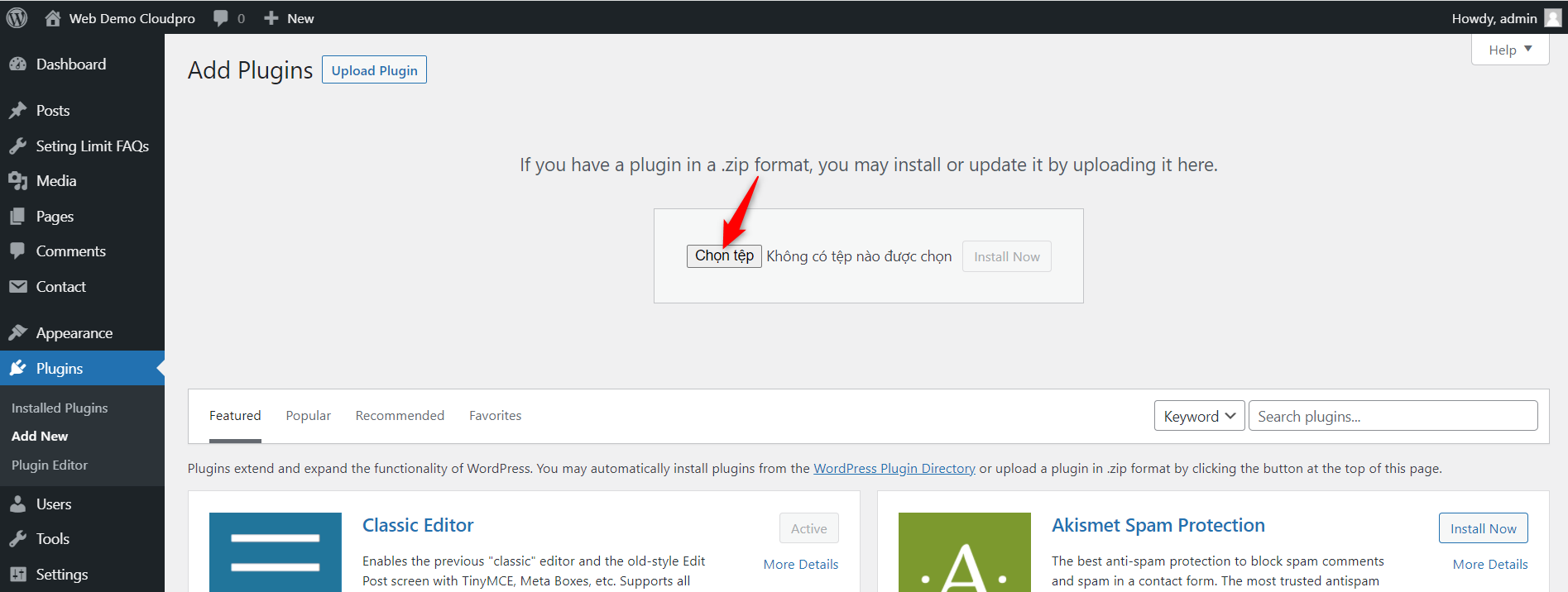Viewport: 1568px width, 592px height.
Task: Open the site home icon
Action: click(x=53, y=18)
